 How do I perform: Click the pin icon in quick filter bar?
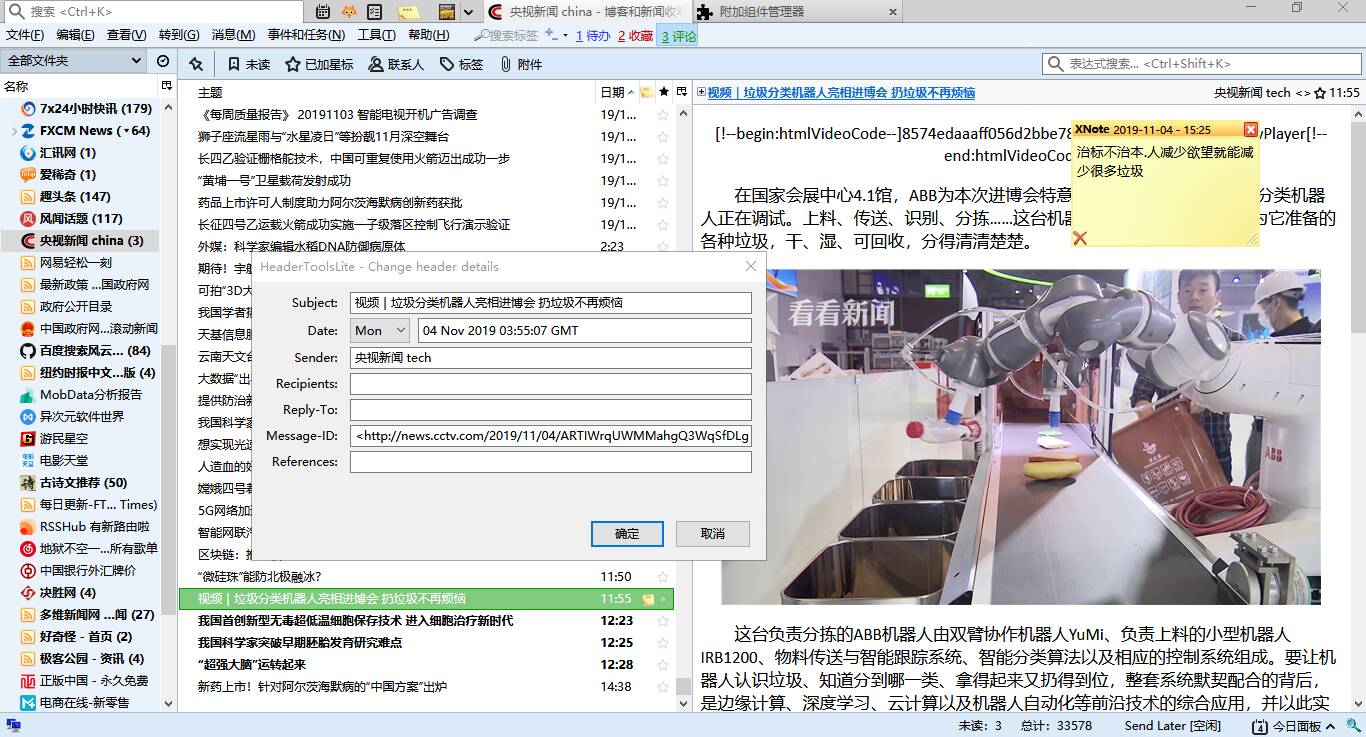point(196,64)
